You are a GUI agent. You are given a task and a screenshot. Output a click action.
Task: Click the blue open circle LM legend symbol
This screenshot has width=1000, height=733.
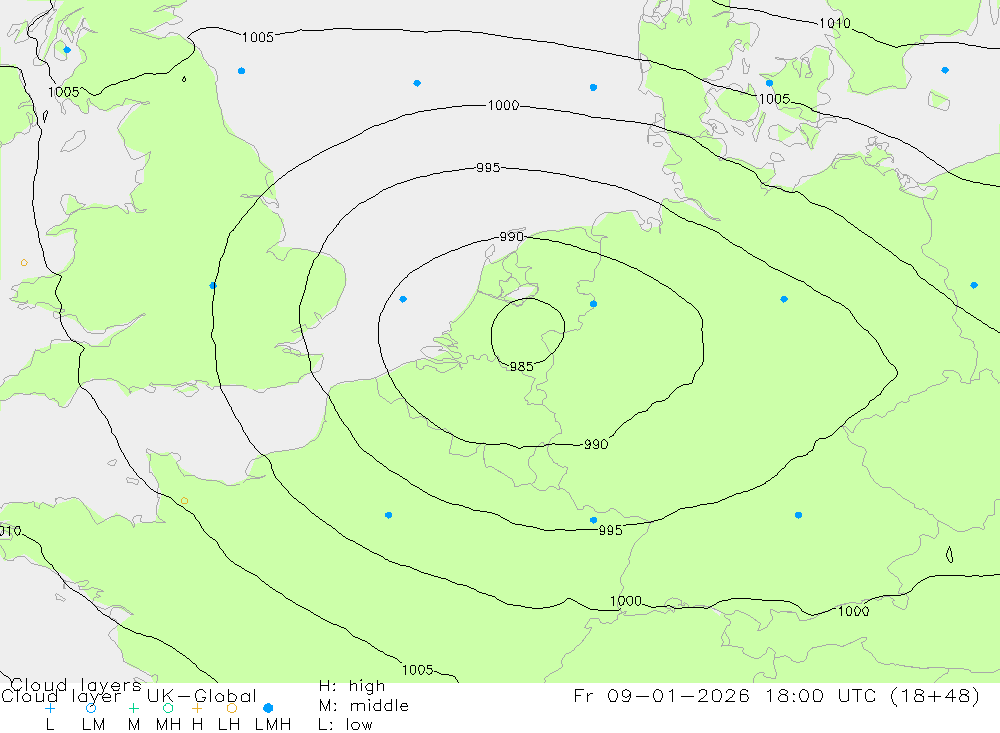point(91,708)
